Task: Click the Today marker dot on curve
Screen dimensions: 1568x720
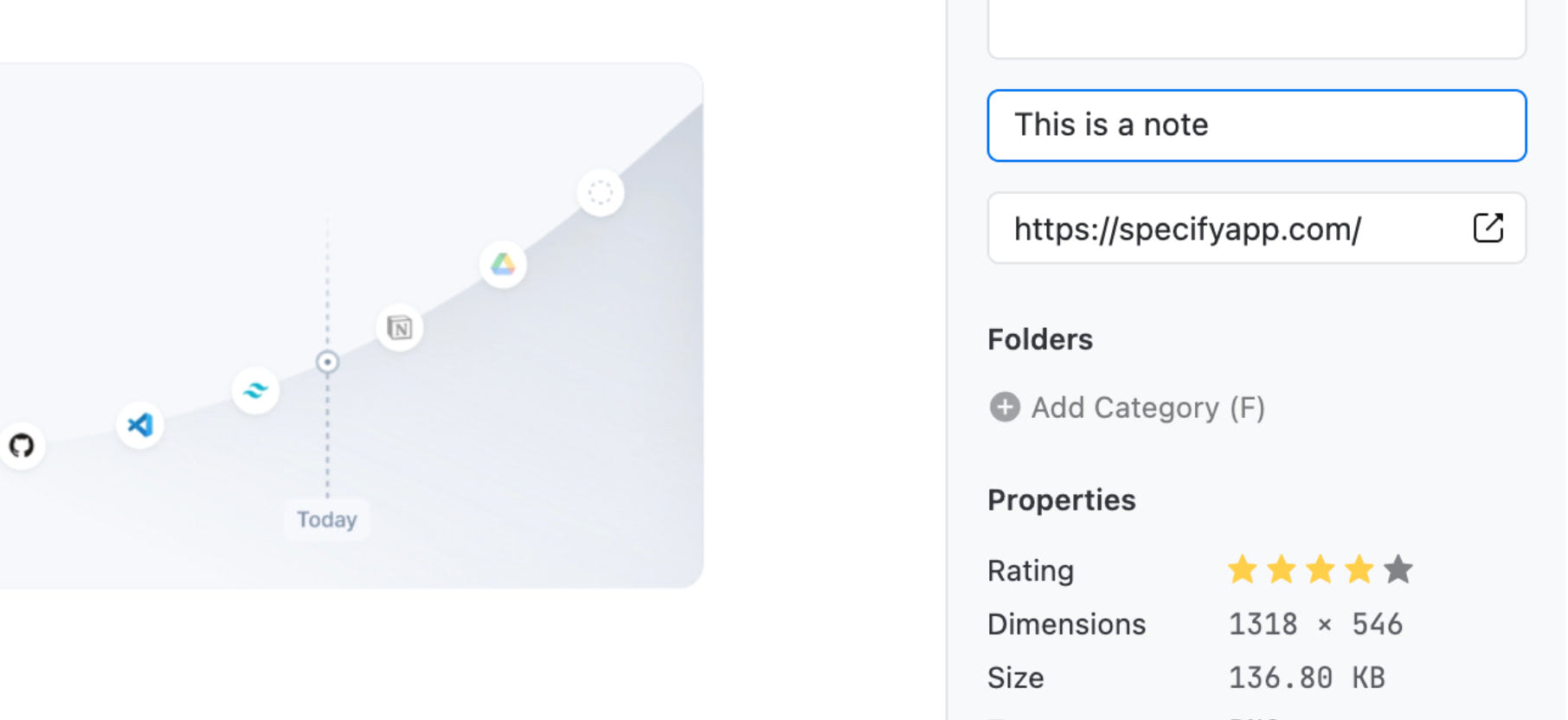Action: coord(327,362)
